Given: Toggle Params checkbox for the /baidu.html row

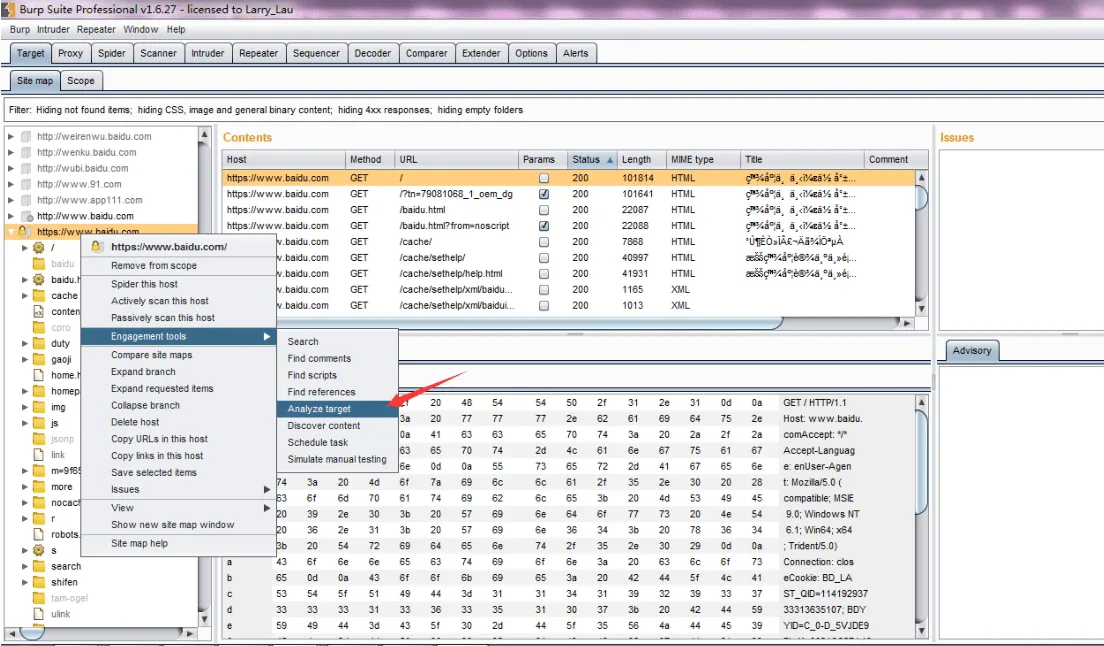Looking at the screenshot, I should pyautogui.click(x=544, y=210).
